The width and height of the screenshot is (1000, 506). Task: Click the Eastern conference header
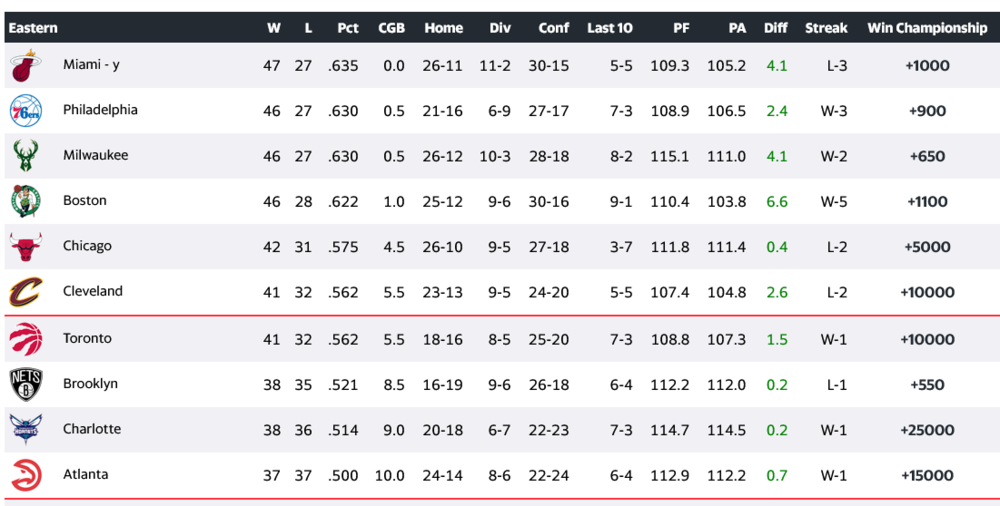(33, 28)
